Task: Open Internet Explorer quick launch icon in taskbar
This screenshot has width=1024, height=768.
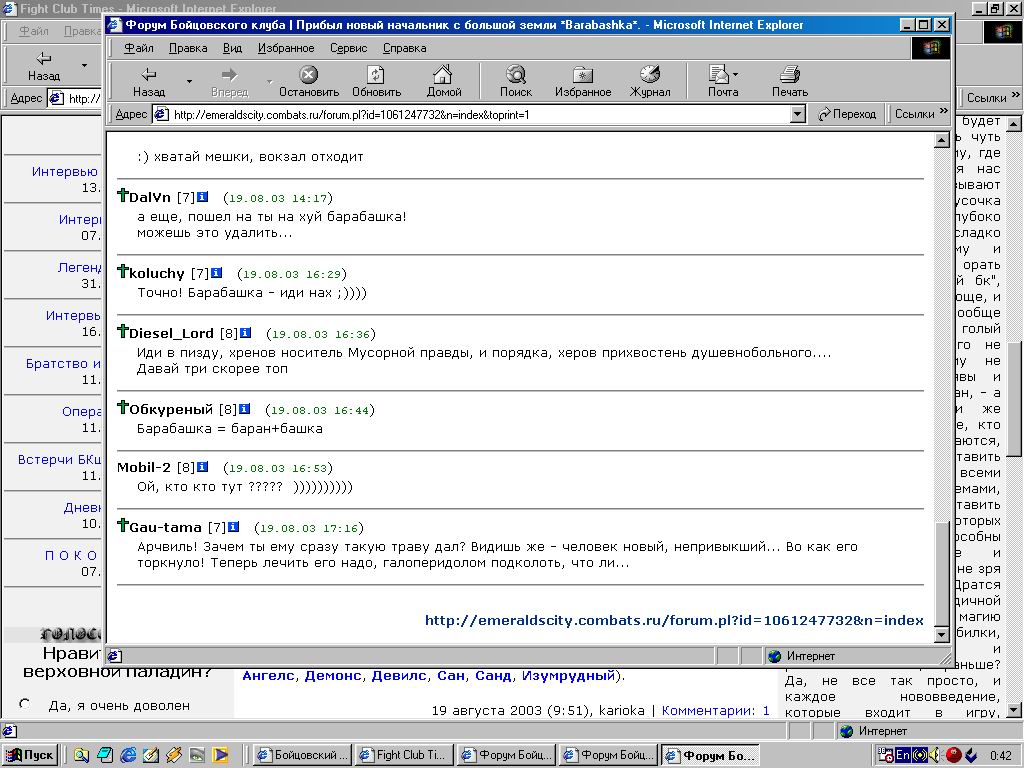Action: coord(128,755)
